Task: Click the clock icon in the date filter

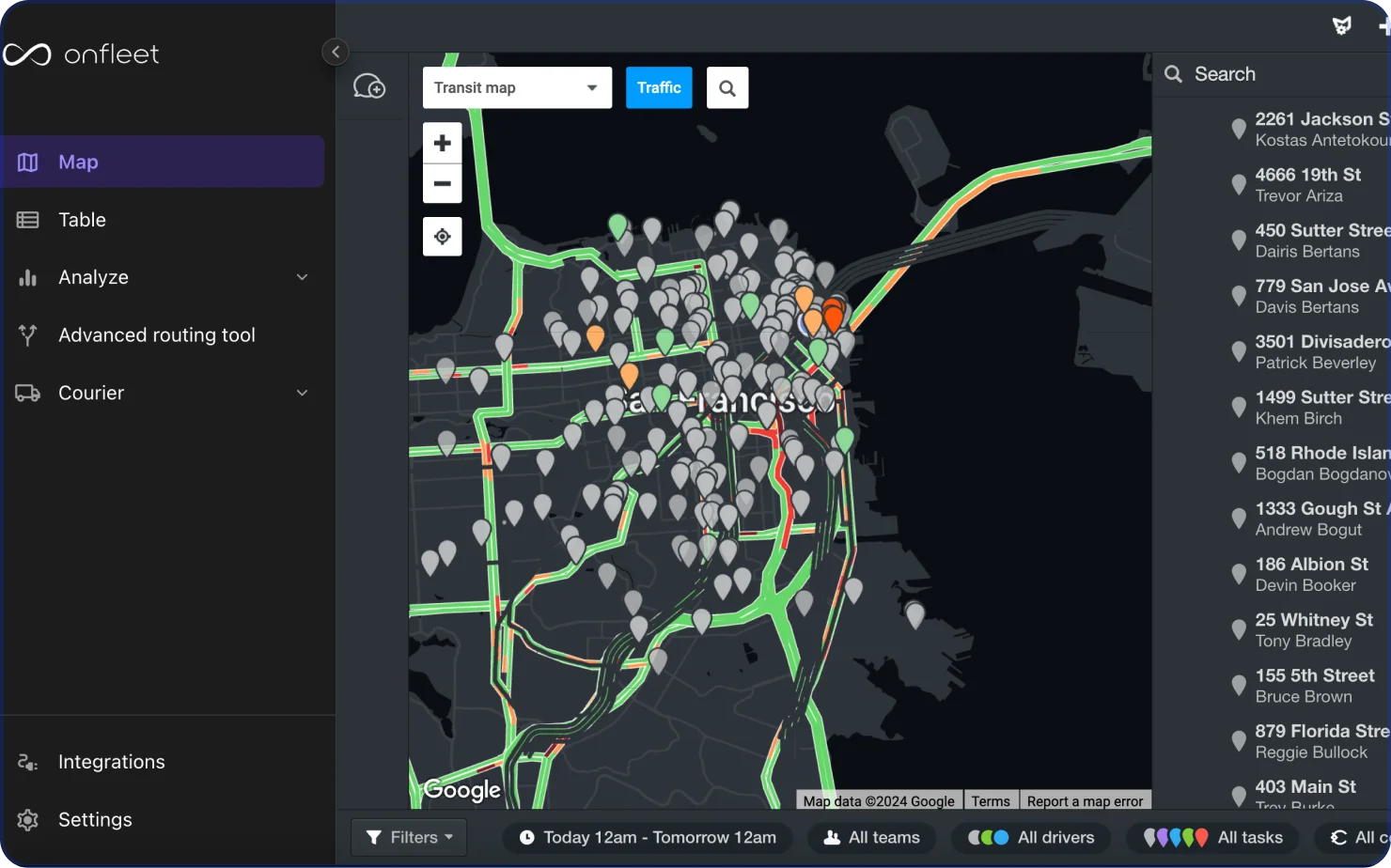Action: [x=526, y=837]
